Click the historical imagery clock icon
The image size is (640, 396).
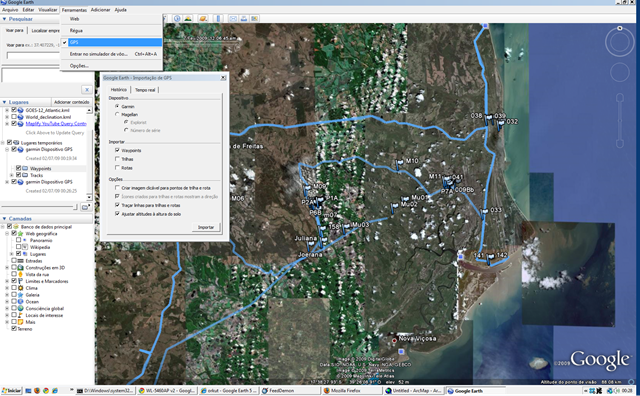177,18
